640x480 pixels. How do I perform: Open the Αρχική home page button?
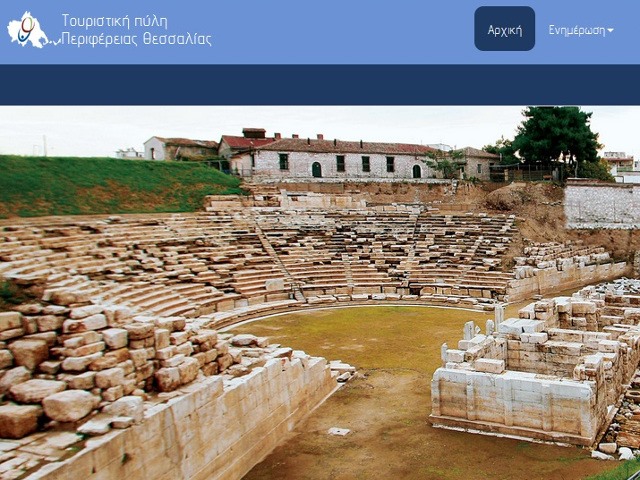coord(504,29)
